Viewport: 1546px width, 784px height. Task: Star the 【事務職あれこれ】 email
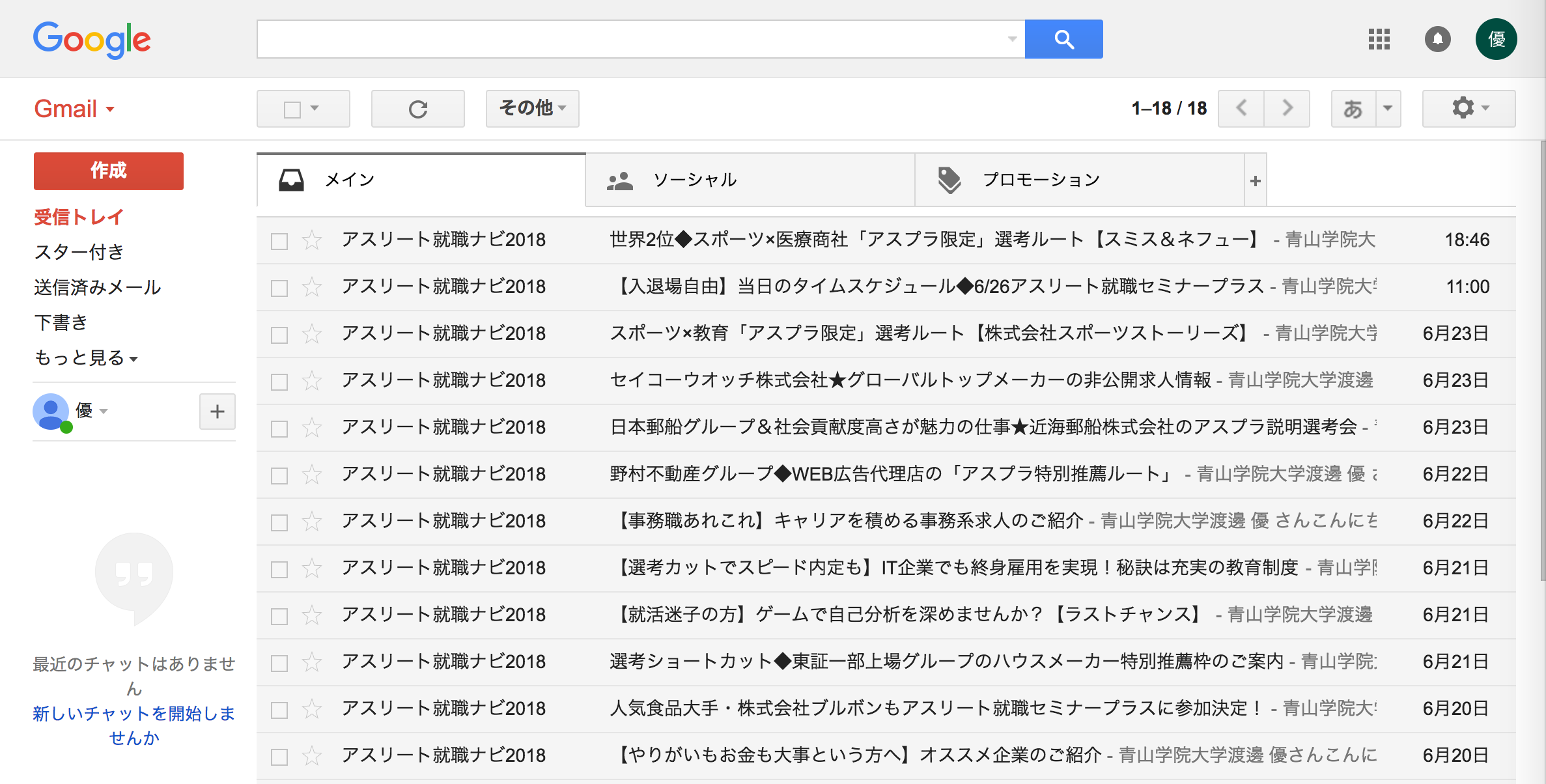(312, 522)
